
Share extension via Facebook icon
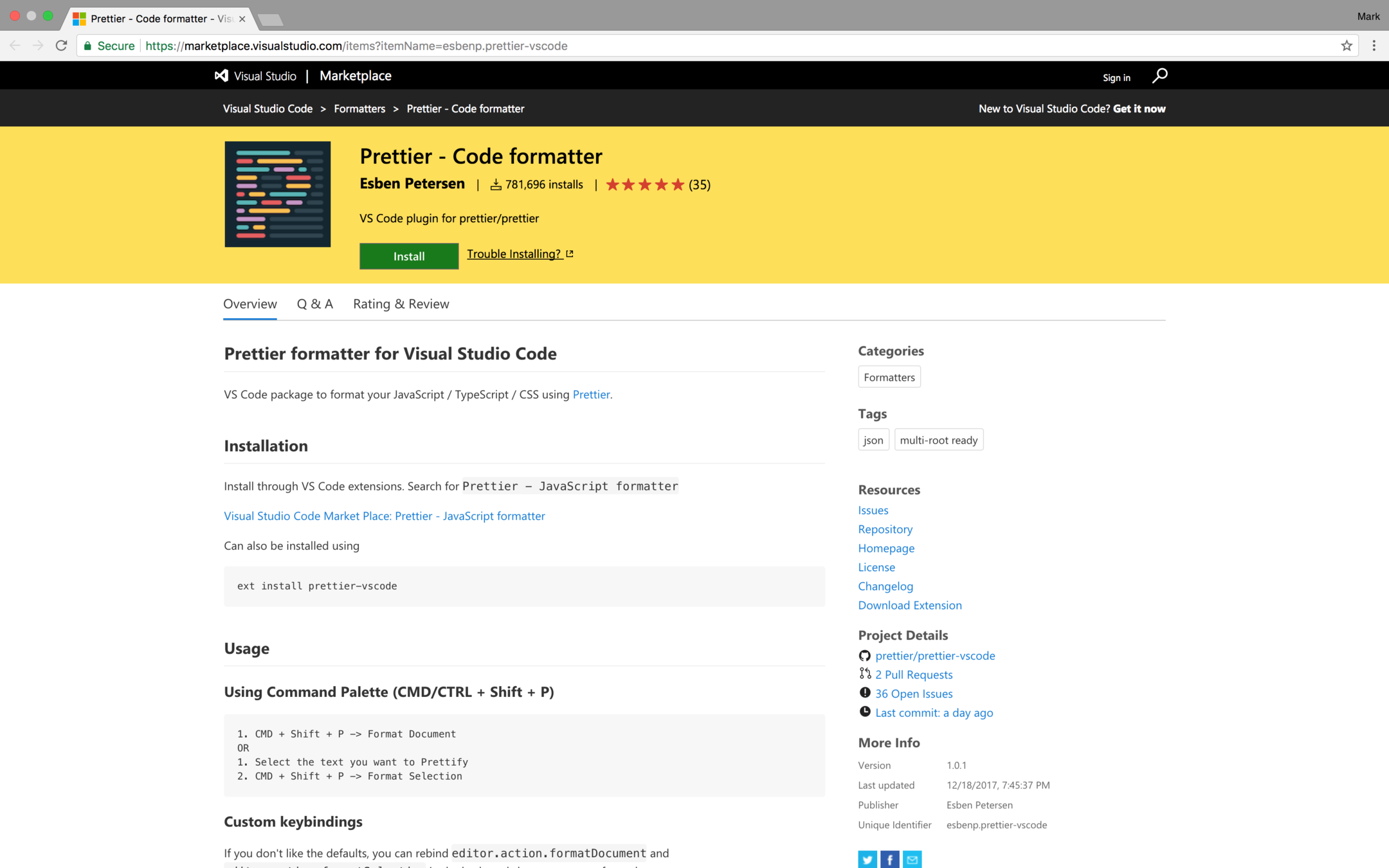pos(889,859)
